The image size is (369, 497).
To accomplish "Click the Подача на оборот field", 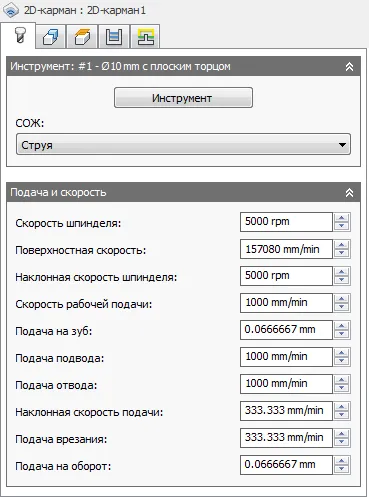I will point(286,465).
